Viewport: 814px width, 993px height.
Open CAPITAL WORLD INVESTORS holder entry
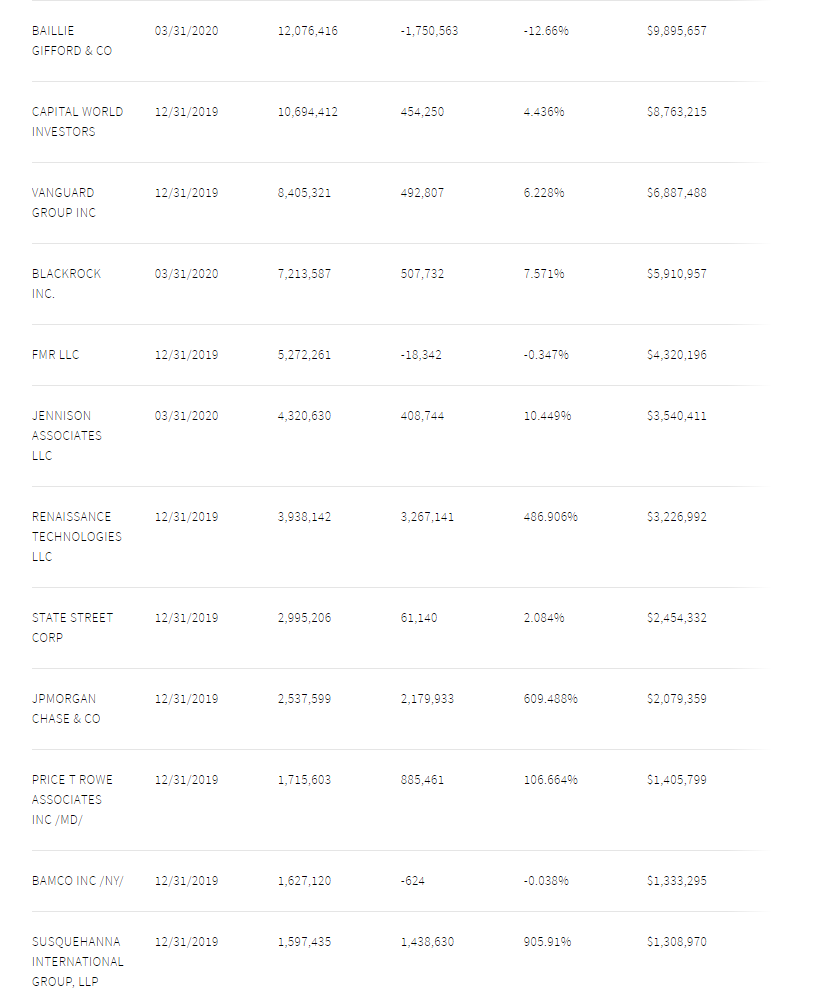77,122
